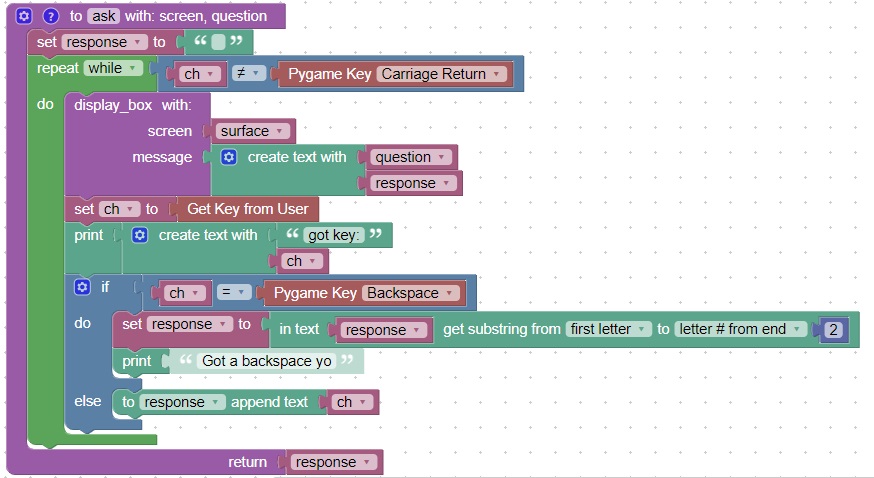The width and height of the screenshot is (874, 478).
Task: Edit the "got key:" text field
Action: coord(334,235)
